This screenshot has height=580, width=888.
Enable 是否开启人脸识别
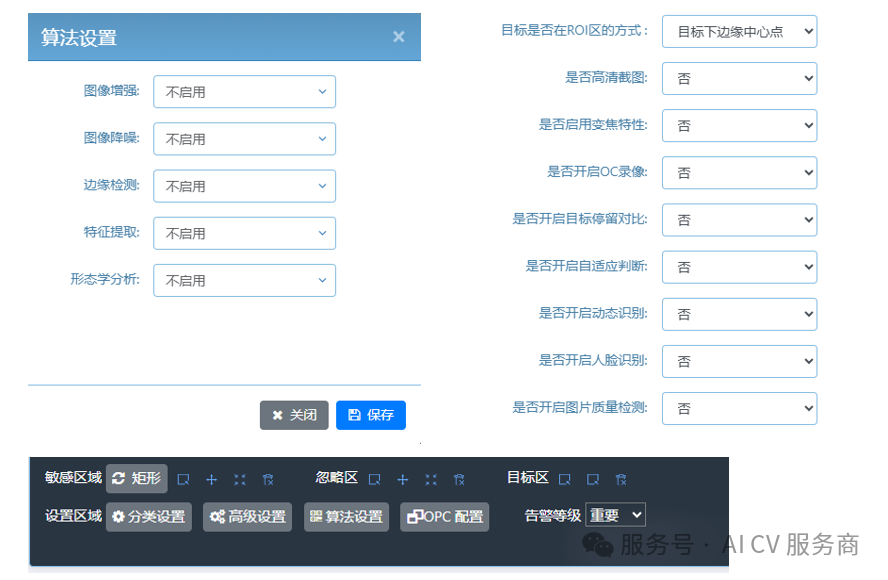(739, 361)
